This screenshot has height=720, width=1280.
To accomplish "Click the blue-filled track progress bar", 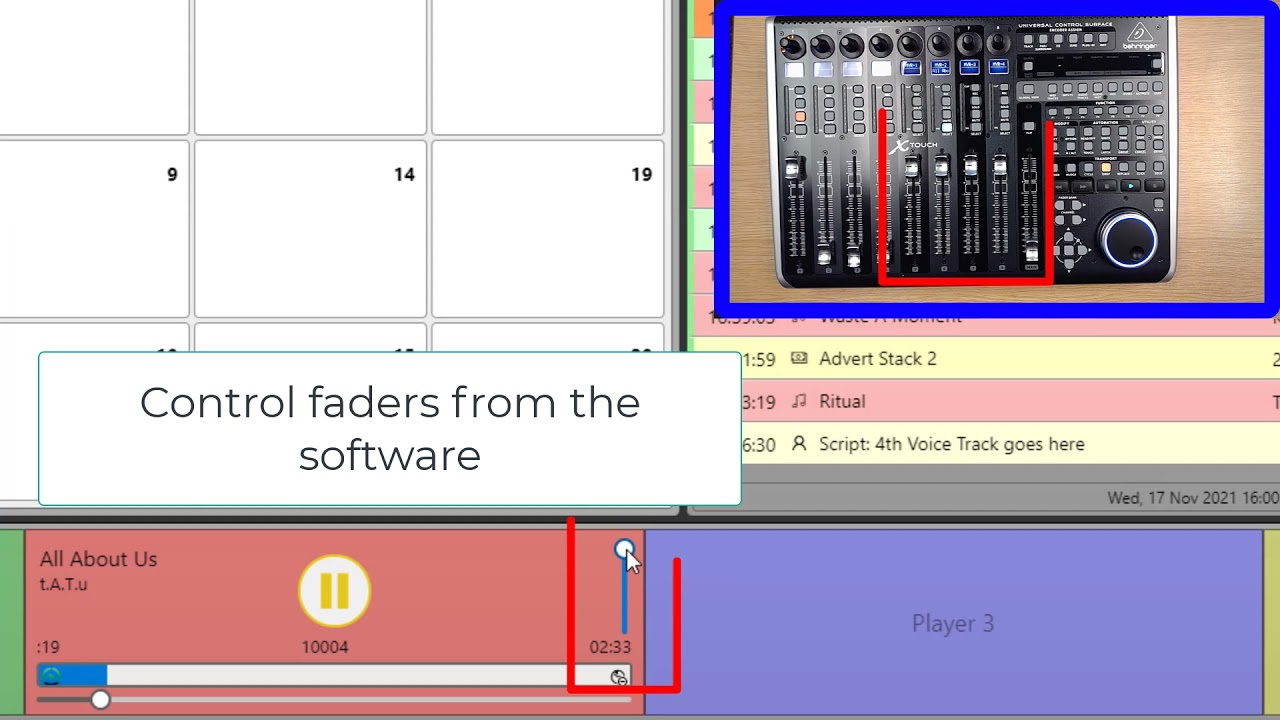I will pyautogui.click(x=334, y=676).
